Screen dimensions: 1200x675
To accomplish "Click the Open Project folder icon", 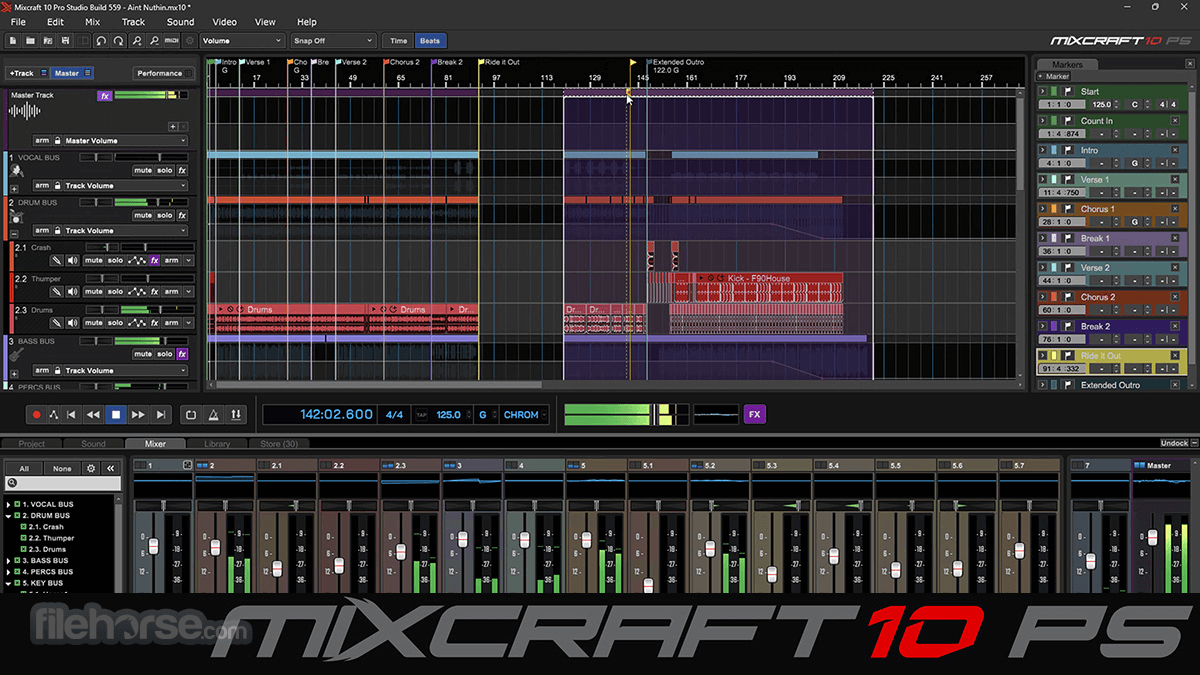I will pyautogui.click(x=30, y=41).
